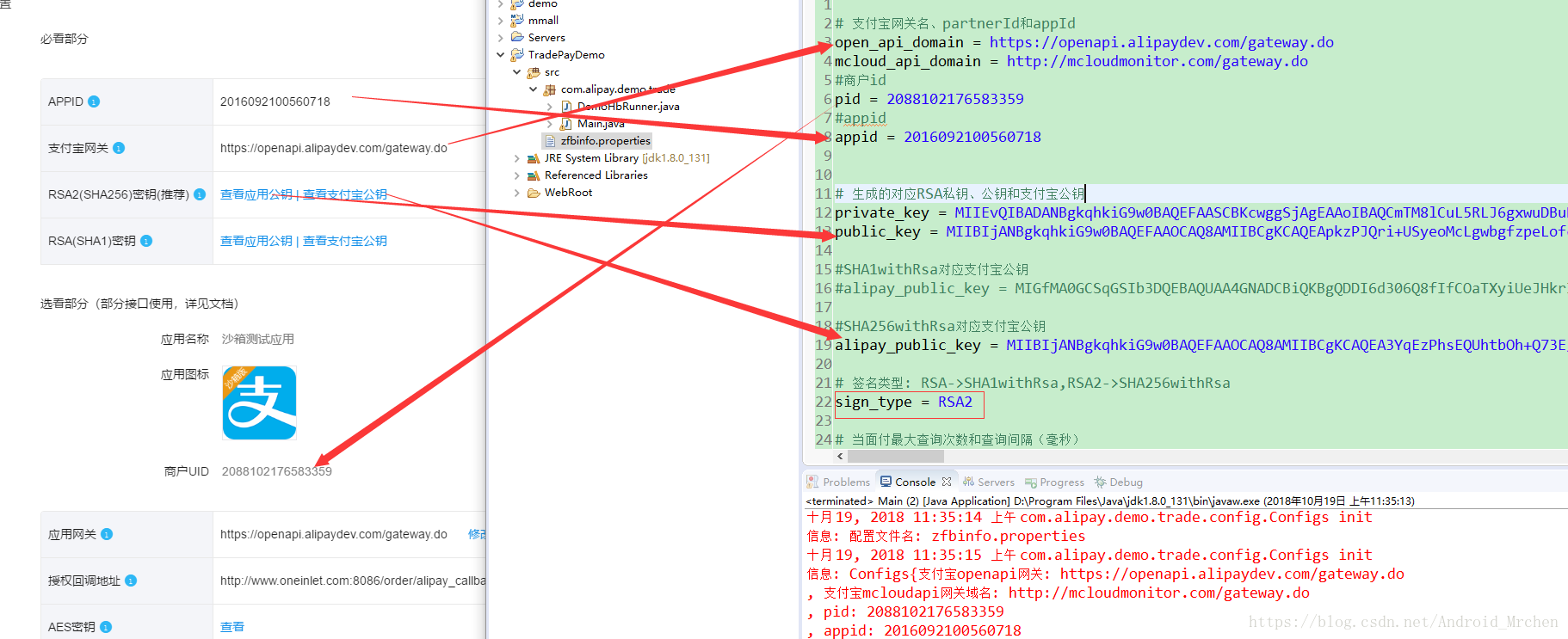Viewport: 1568px width, 639px height.
Task: Expand the Referenced Libraries node
Action: (517, 175)
